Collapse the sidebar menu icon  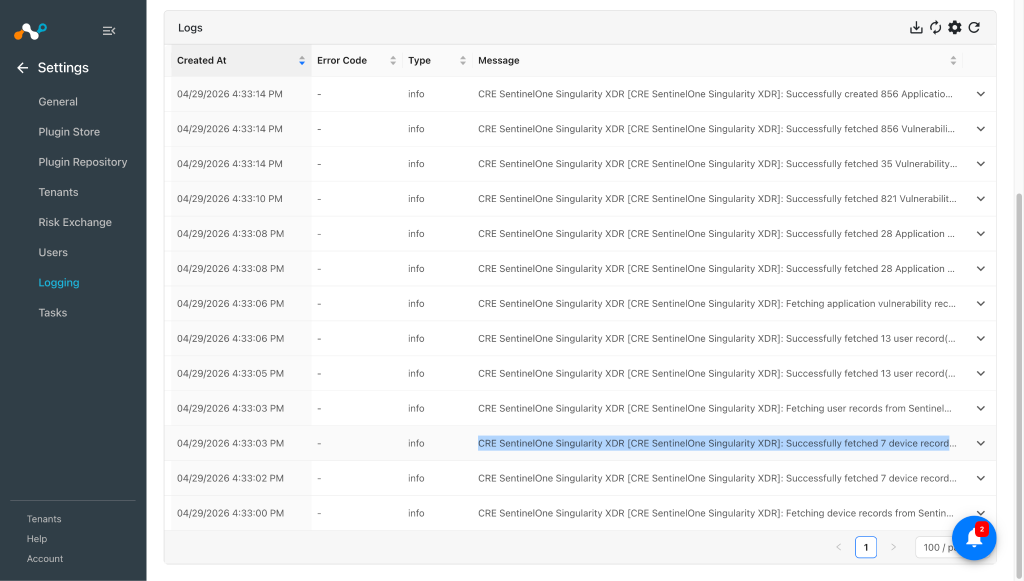(x=109, y=31)
